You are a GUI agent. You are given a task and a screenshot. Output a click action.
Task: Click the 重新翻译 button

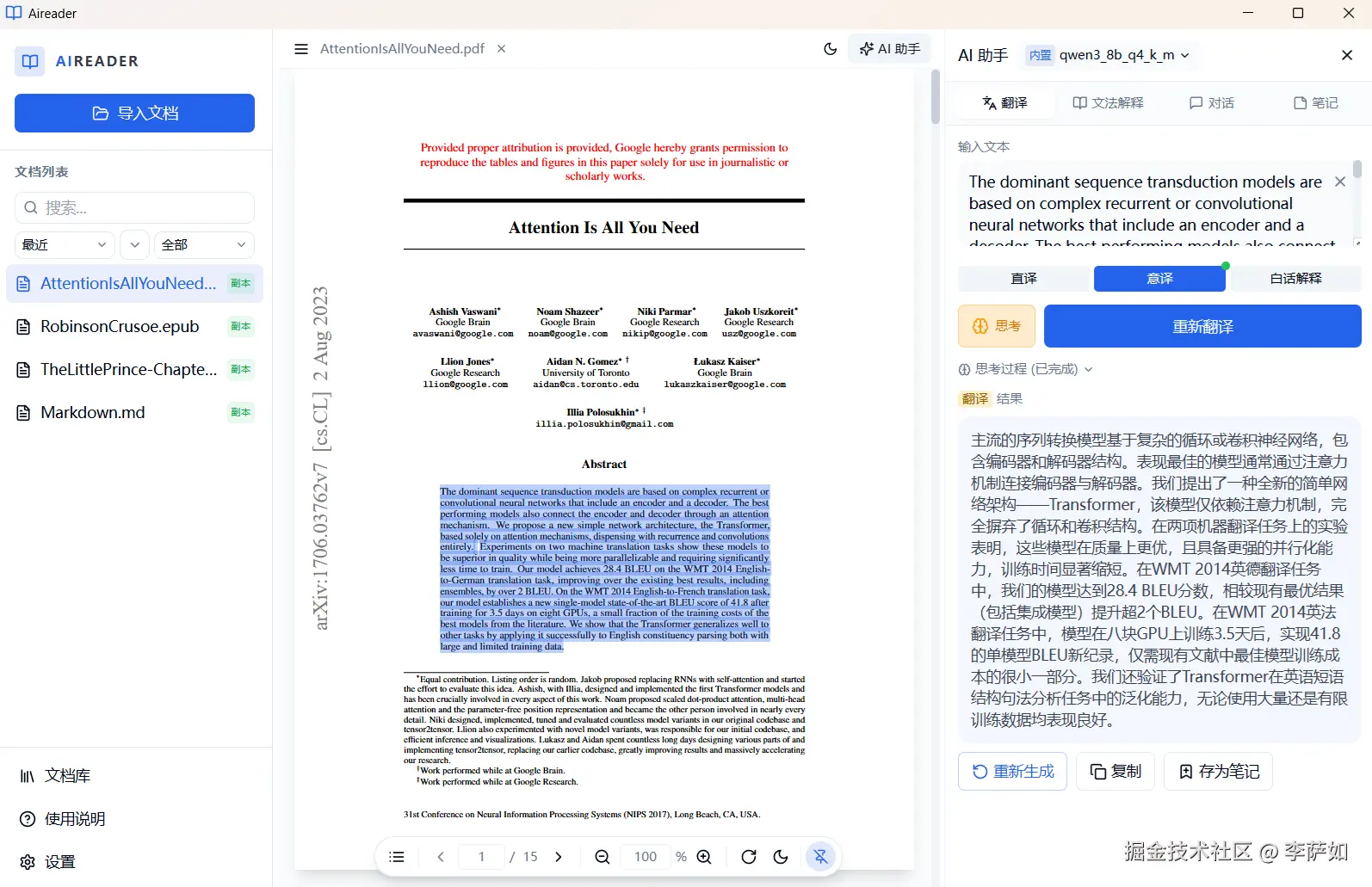pyautogui.click(x=1202, y=326)
